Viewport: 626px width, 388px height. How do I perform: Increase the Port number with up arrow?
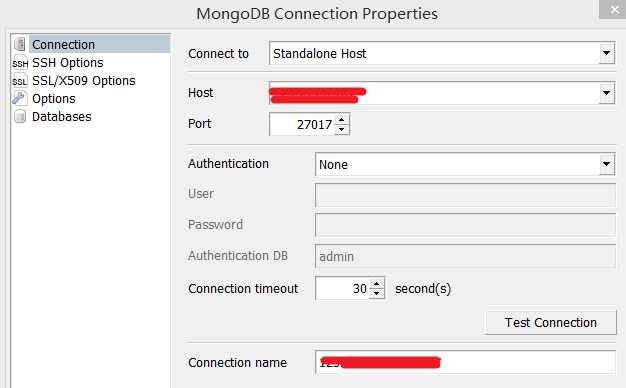(x=341, y=119)
